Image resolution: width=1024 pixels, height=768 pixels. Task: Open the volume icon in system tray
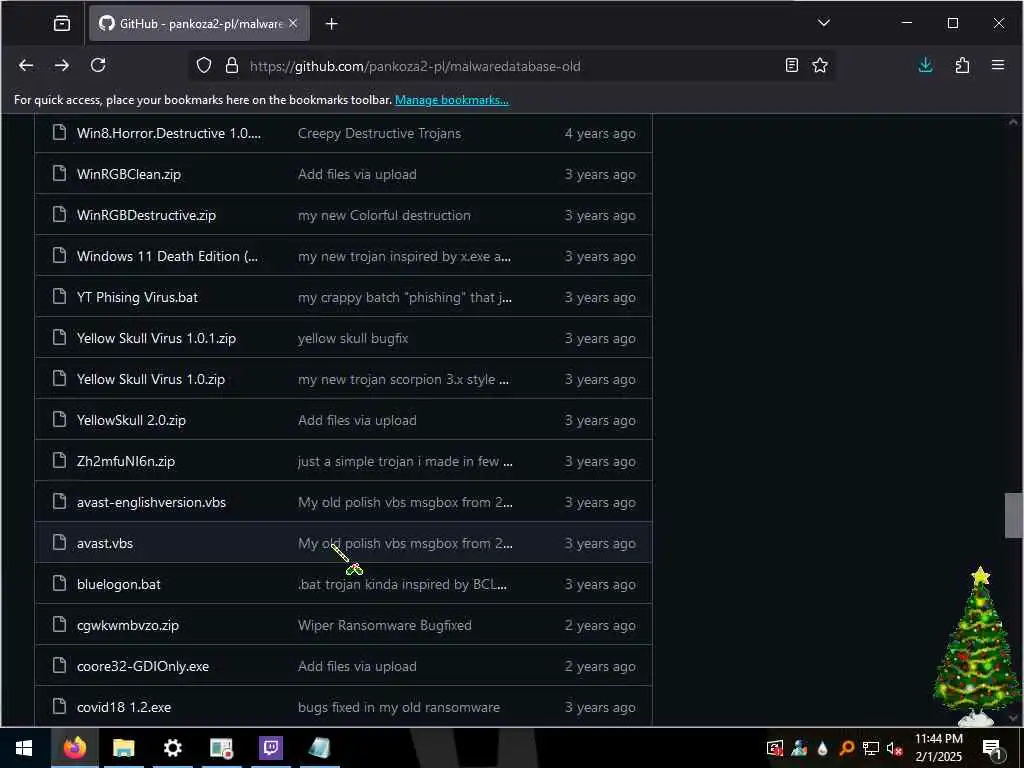tap(894, 748)
